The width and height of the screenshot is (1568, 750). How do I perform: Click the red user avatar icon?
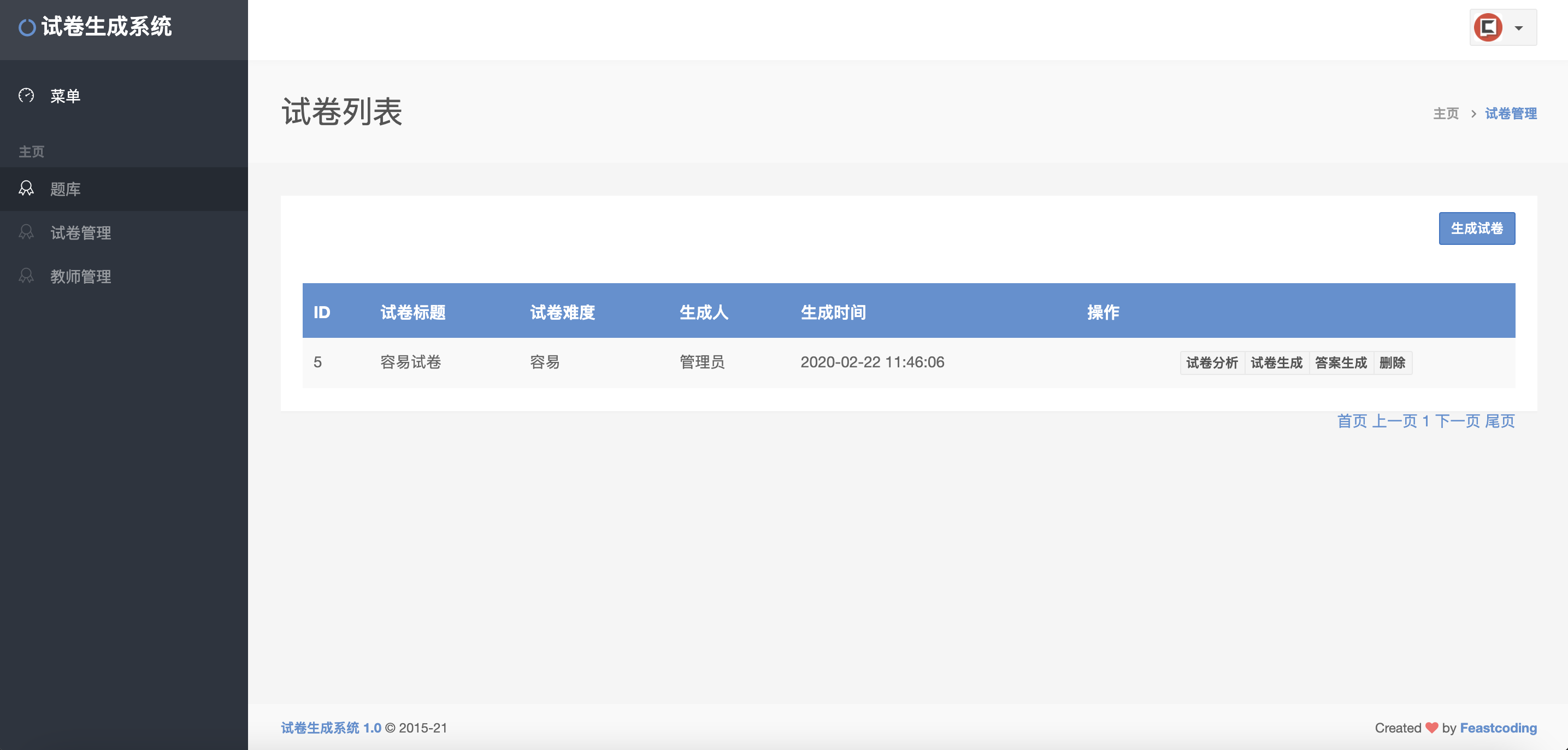(x=1488, y=27)
